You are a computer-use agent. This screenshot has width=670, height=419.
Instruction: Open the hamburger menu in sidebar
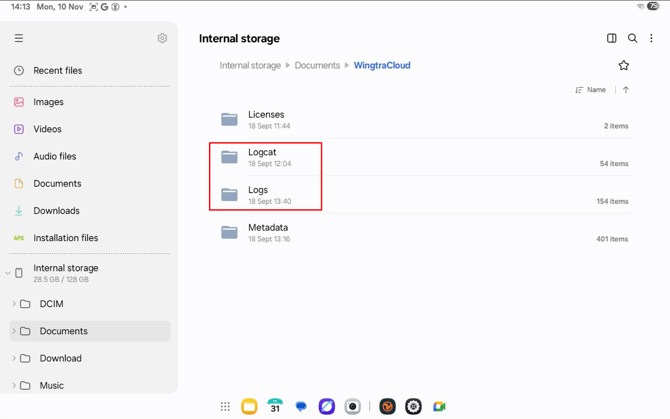[x=19, y=38]
